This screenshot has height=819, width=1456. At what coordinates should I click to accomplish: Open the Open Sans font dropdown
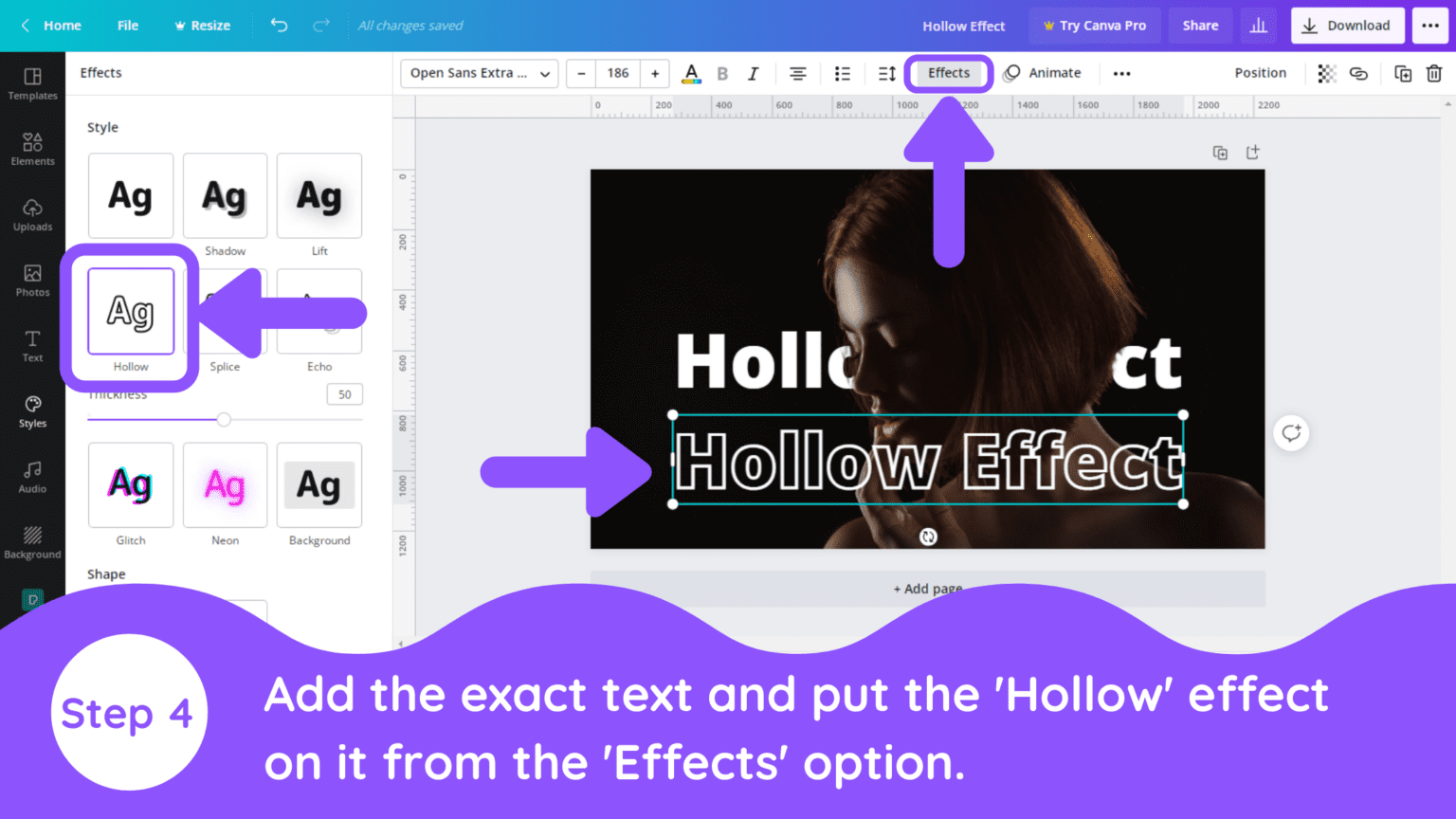point(478,73)
